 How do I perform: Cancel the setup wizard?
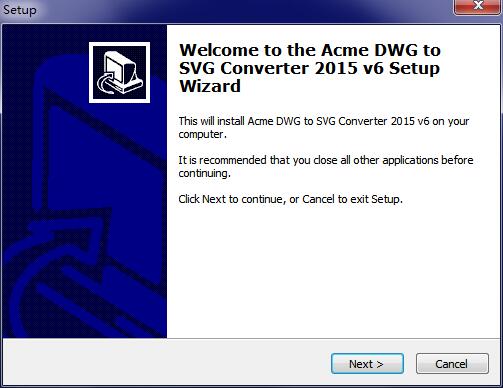(x=452, y=363)
